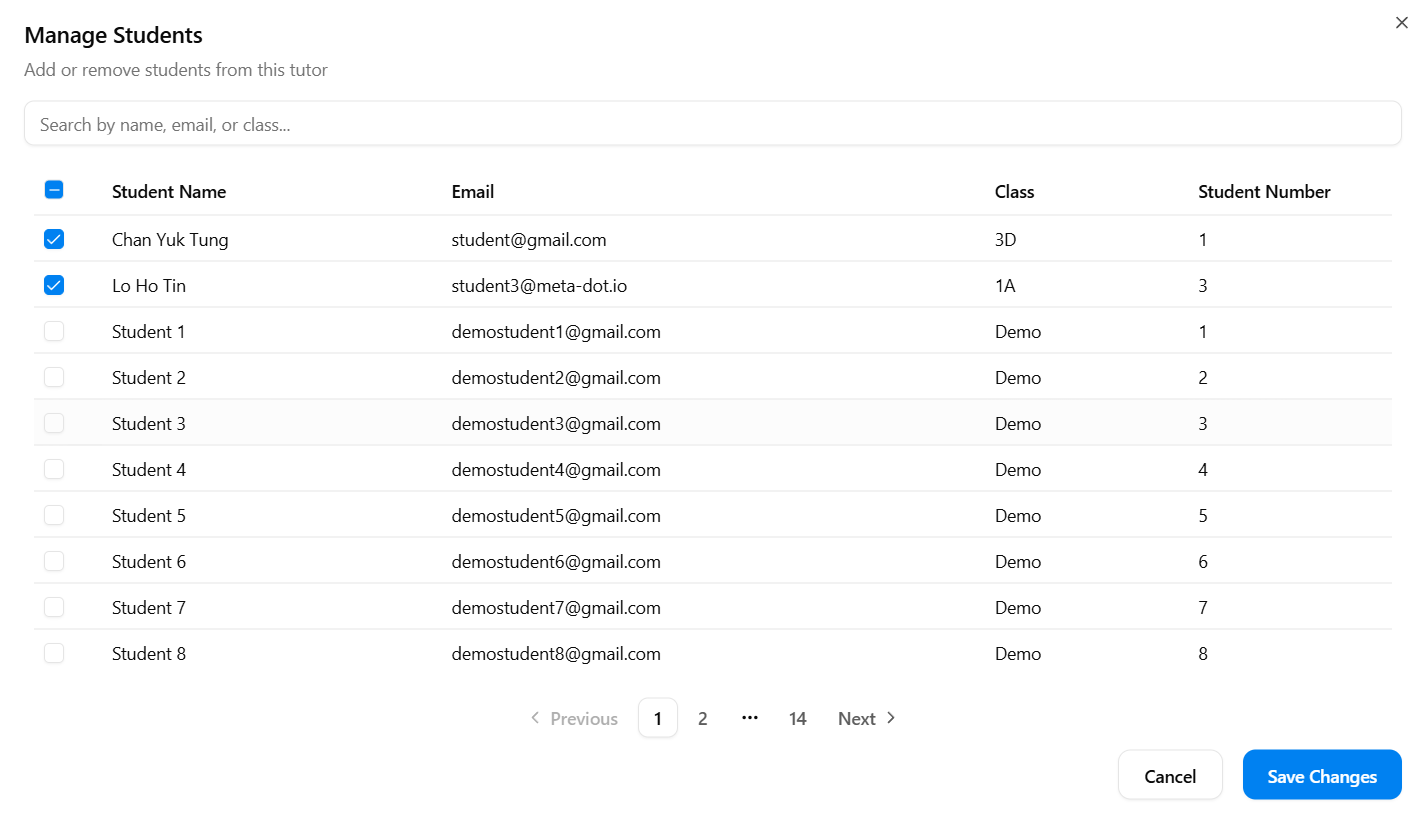Viewport: 1427px width, 822px height.
Task: Click the student search input field
Action: click(712, 124)
